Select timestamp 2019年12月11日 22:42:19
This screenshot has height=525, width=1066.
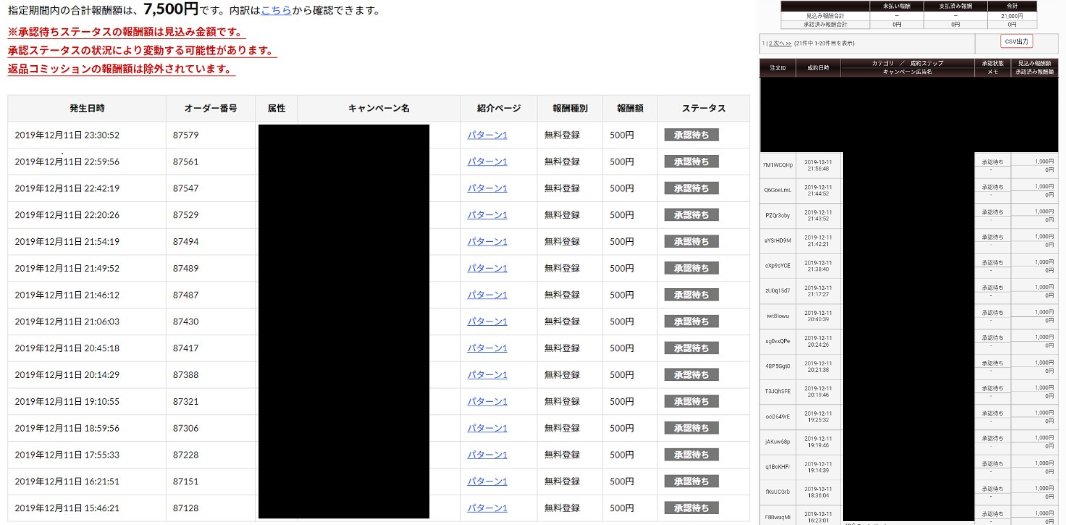(x=67, y=188)
